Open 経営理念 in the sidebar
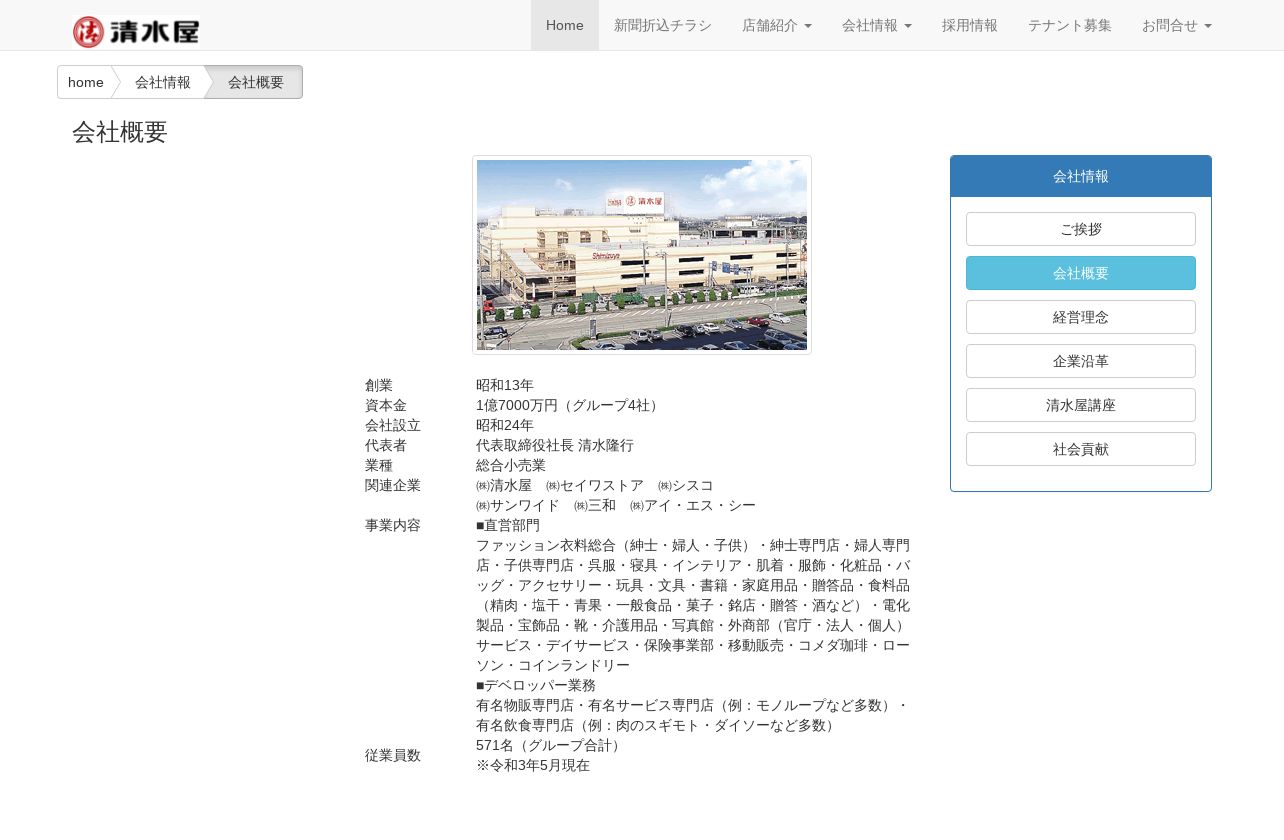Viewport: 1284px width, 840px height. pos(1081,317)
